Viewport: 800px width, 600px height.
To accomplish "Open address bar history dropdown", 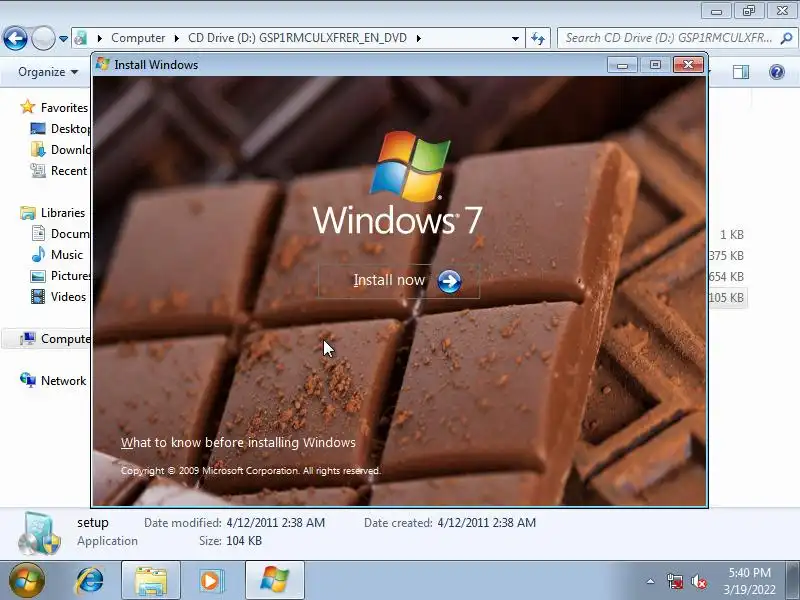I will (x=515, y=39).
